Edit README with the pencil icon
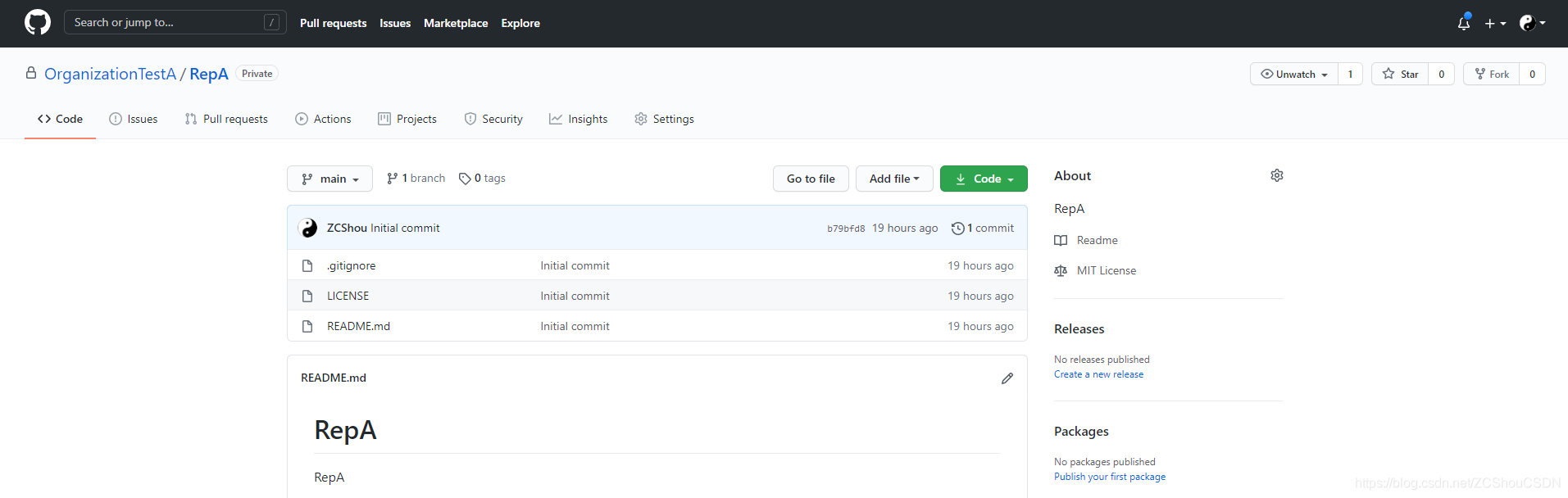 coord(1007,378)
